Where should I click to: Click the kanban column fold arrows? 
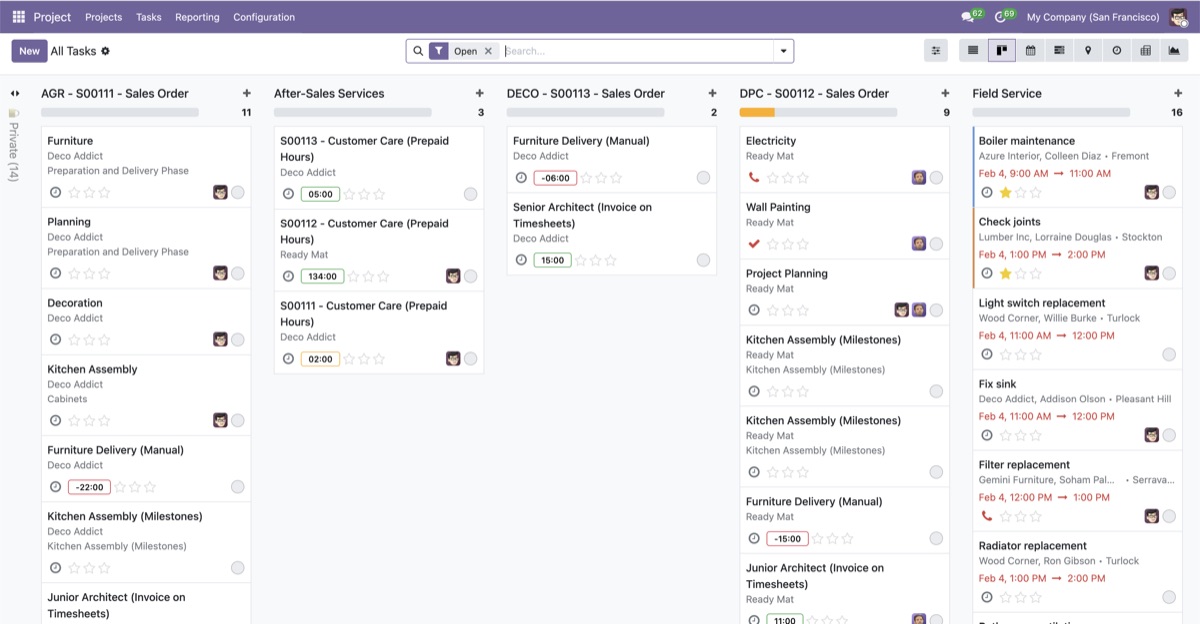tap(15, 93)
